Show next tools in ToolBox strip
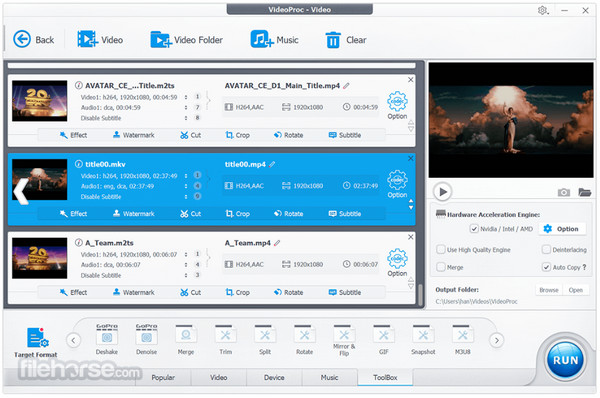This screenshot has height=398, width=600. point(496,340)
